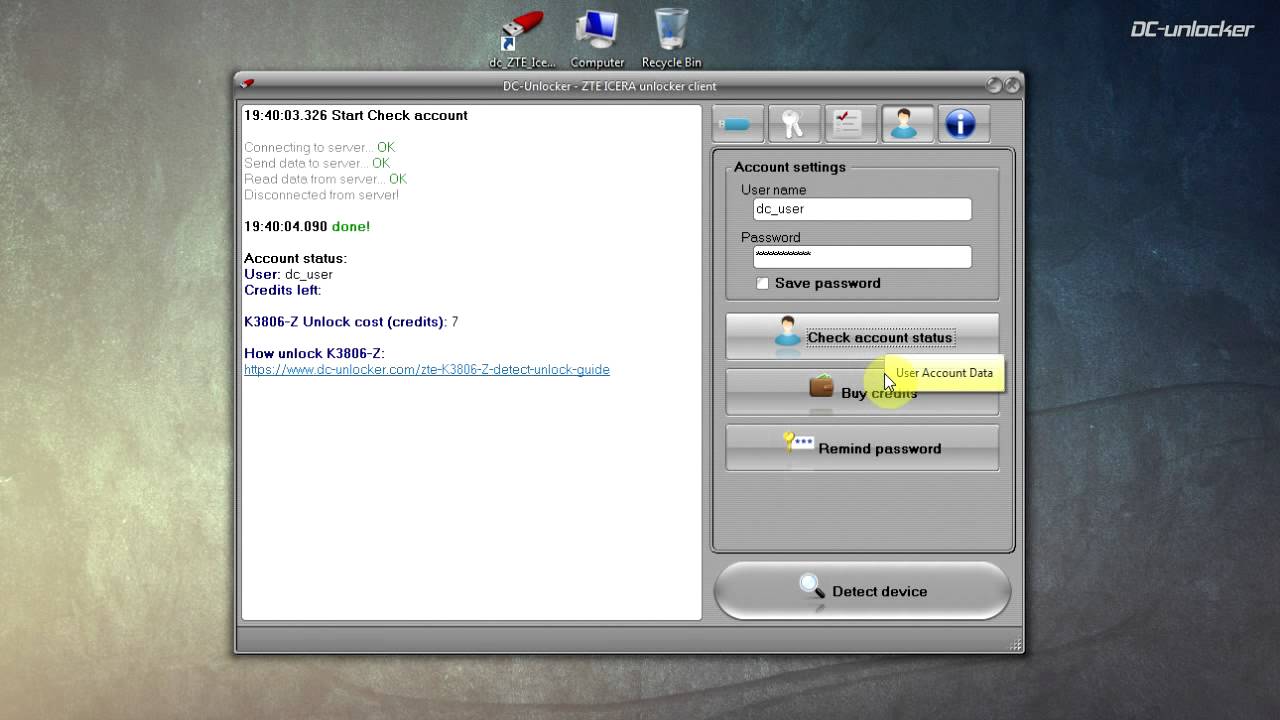This screenshot has height=720, width=1280.
Task: Click the 'Account settings' group label
Action: click(x=790, y=167)
